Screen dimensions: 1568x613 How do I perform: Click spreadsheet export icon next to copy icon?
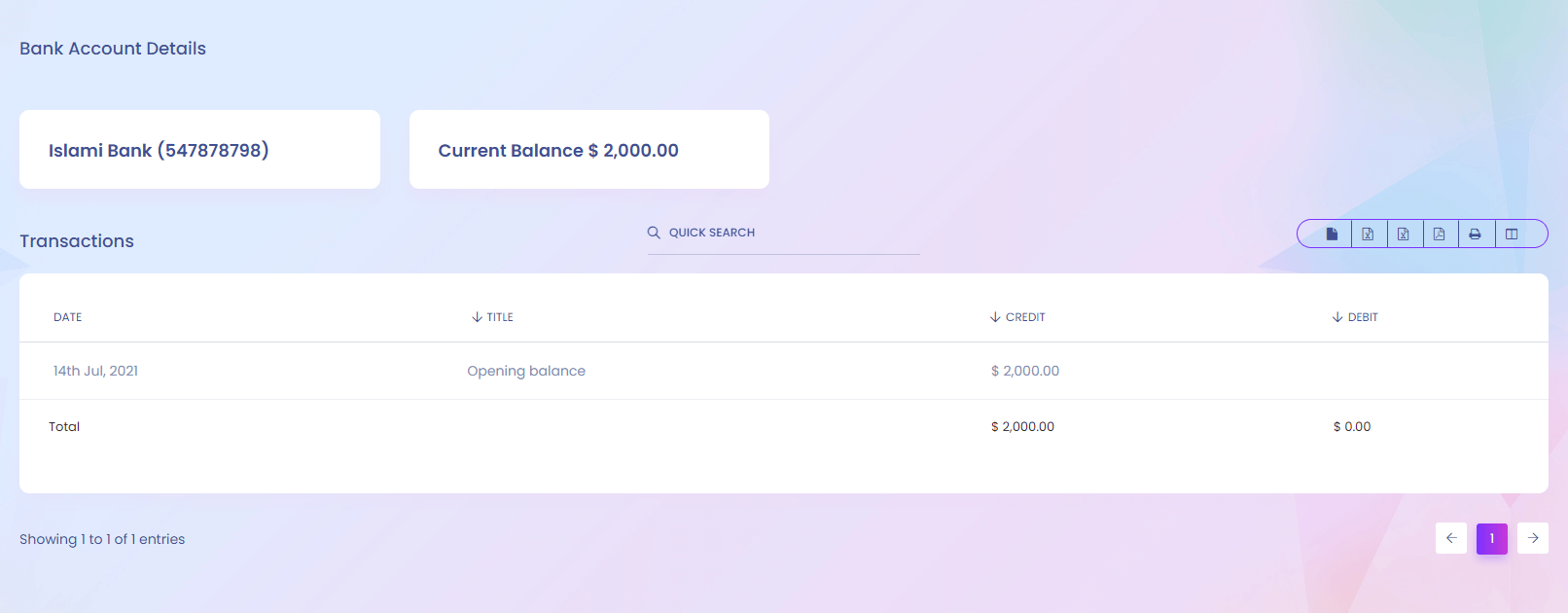(1368, 234)
